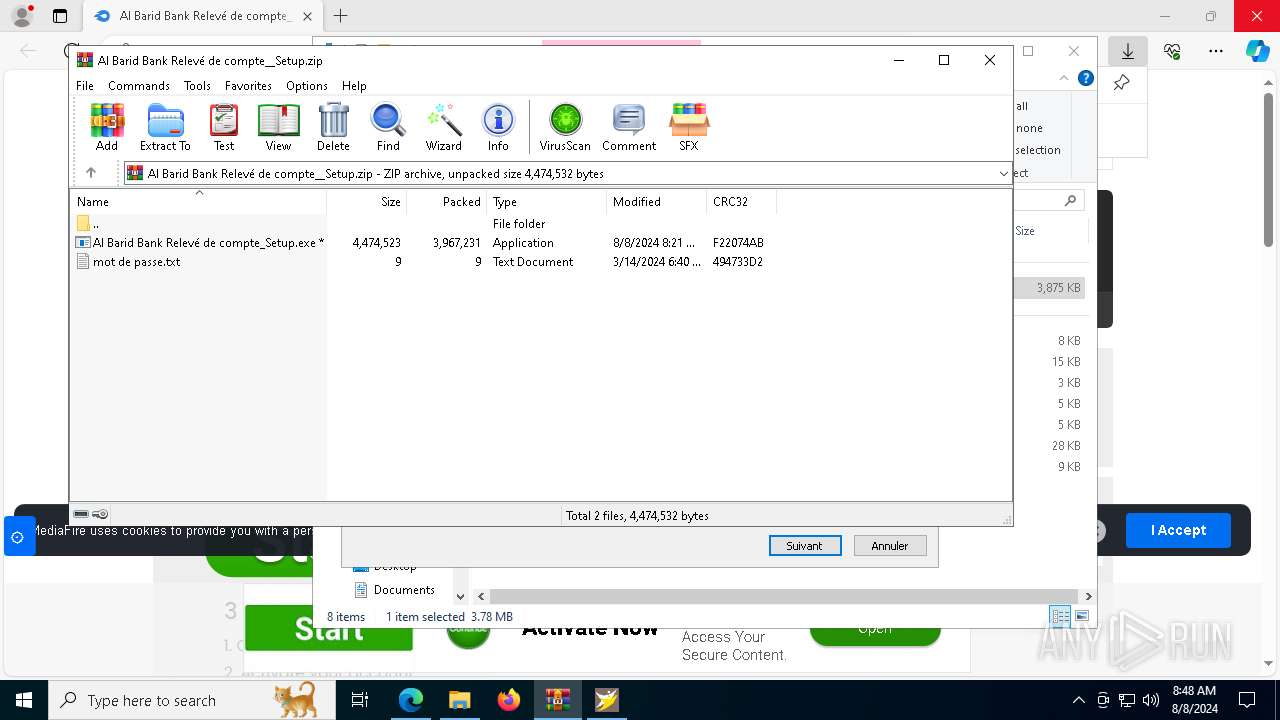Add a Comment to the archive
This screenshot has height=720, width=1280.
point(629,127)
